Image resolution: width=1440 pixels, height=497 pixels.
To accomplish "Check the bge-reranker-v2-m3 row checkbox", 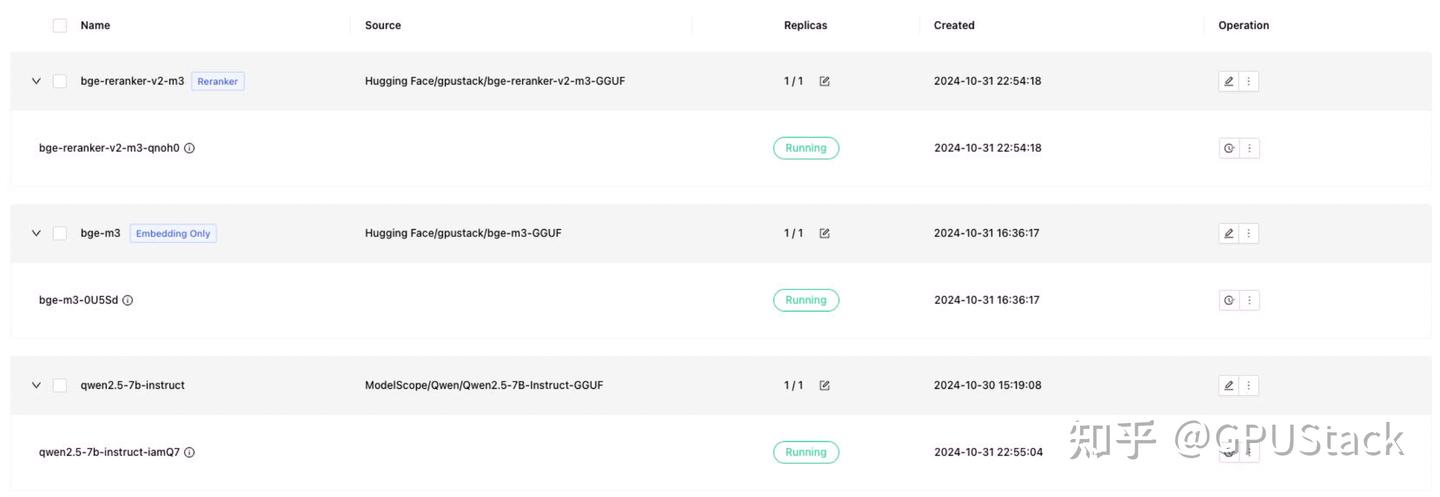I will pyautogui.click(x=60, y=82).
